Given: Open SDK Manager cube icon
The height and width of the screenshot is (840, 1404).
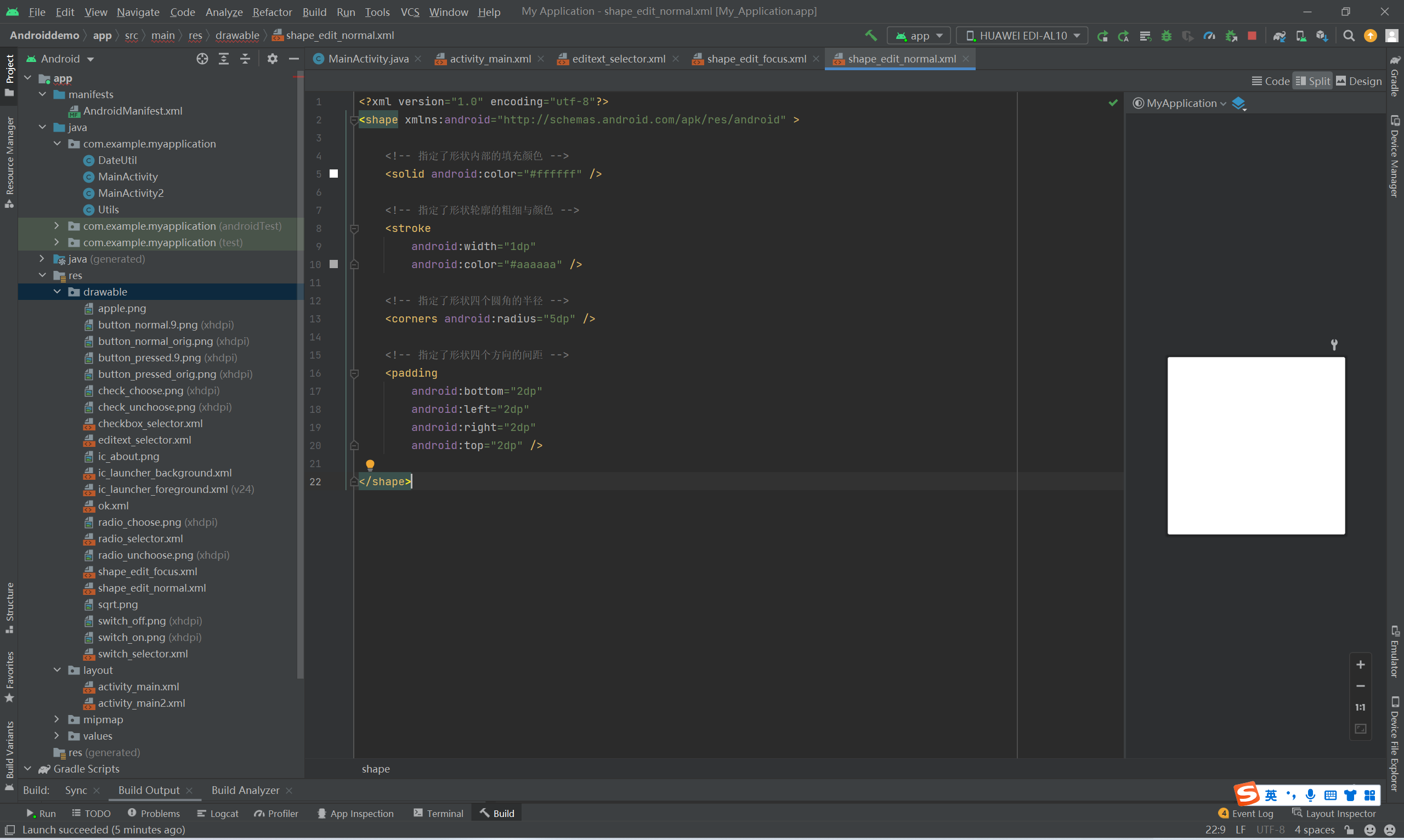Looking at the screenshot, I should 1322,36.
